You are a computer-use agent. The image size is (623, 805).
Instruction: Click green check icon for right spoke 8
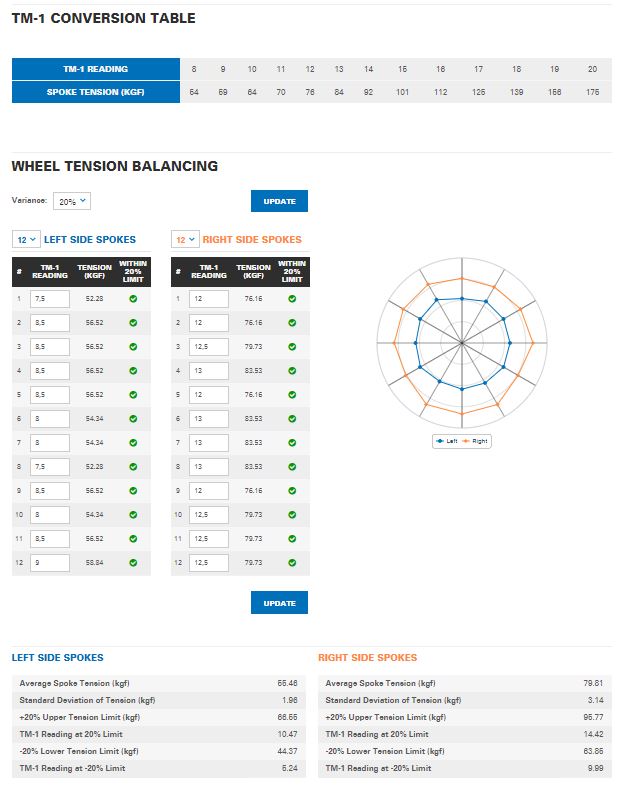pyautogui.click(x=292, y=466)
